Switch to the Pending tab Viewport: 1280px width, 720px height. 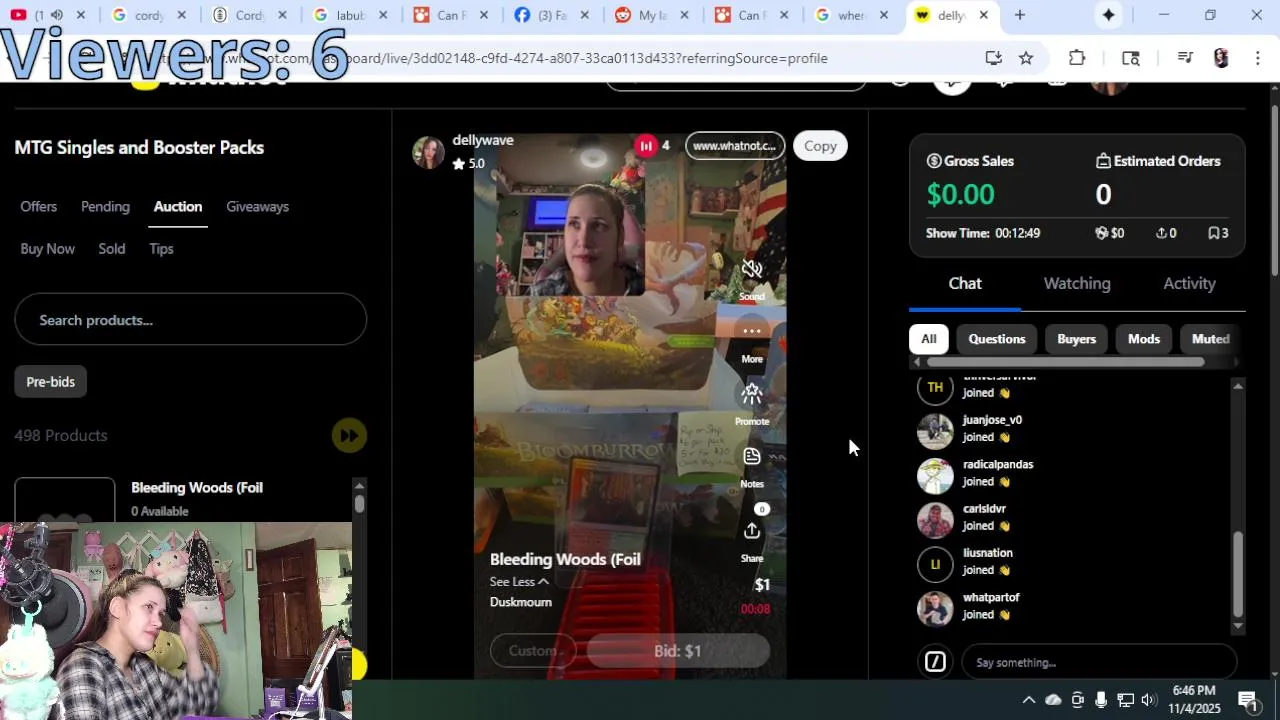[105, 206]
